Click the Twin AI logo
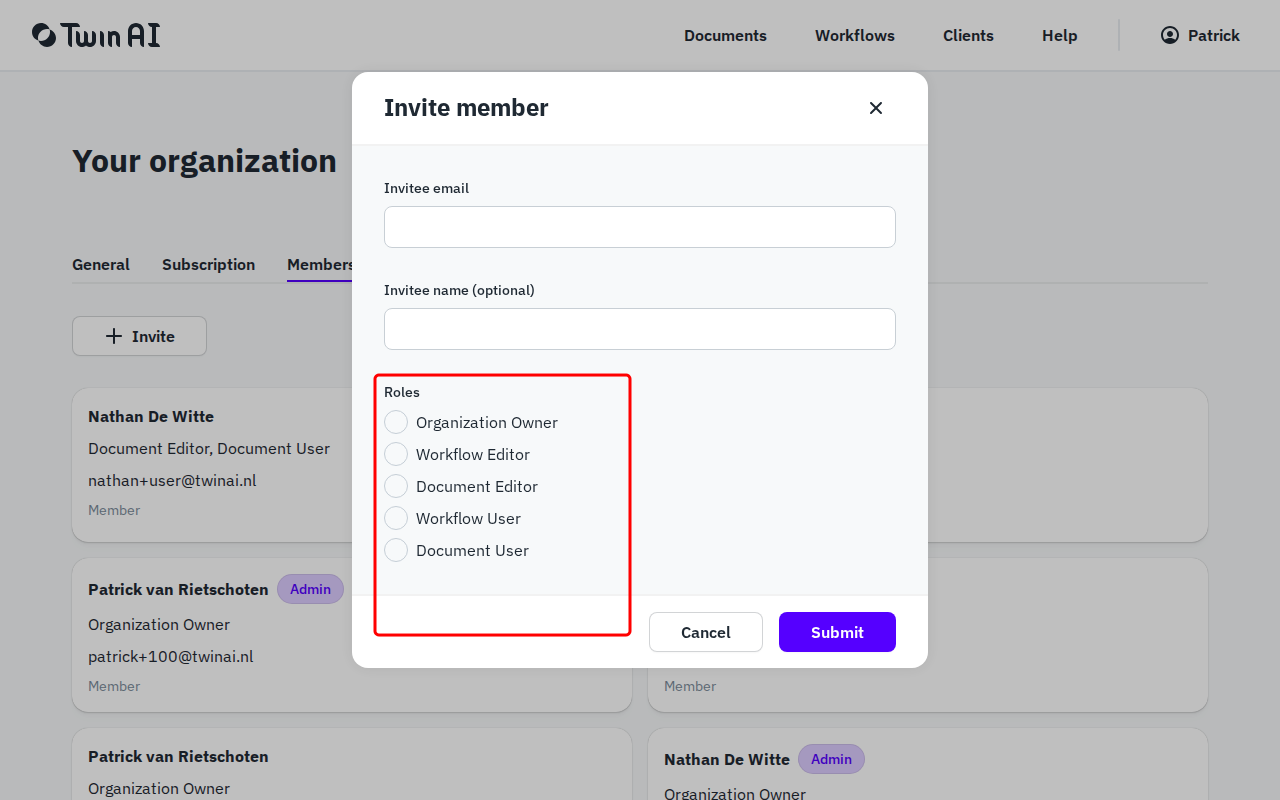Screen dimensions: 1280x800 pos(95,35)
